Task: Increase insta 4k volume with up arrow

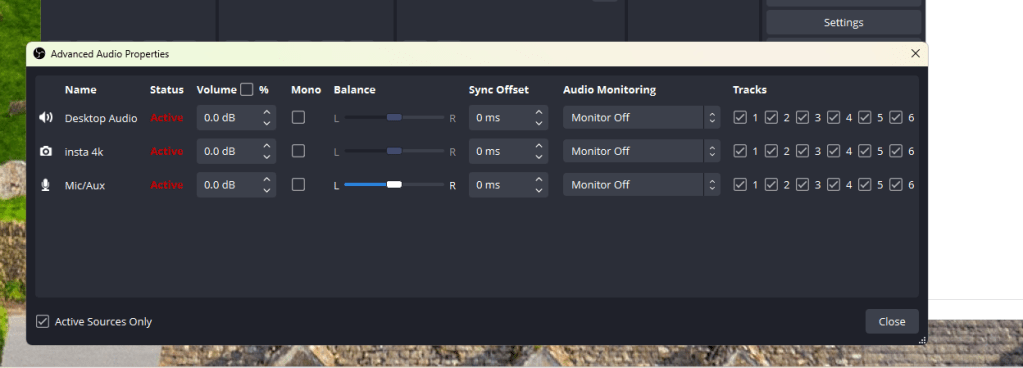Action: click(266, 146)
